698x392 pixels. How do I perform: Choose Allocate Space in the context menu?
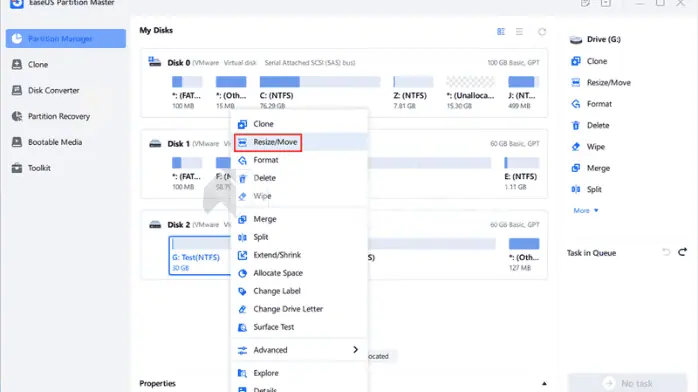coord(300,273)
